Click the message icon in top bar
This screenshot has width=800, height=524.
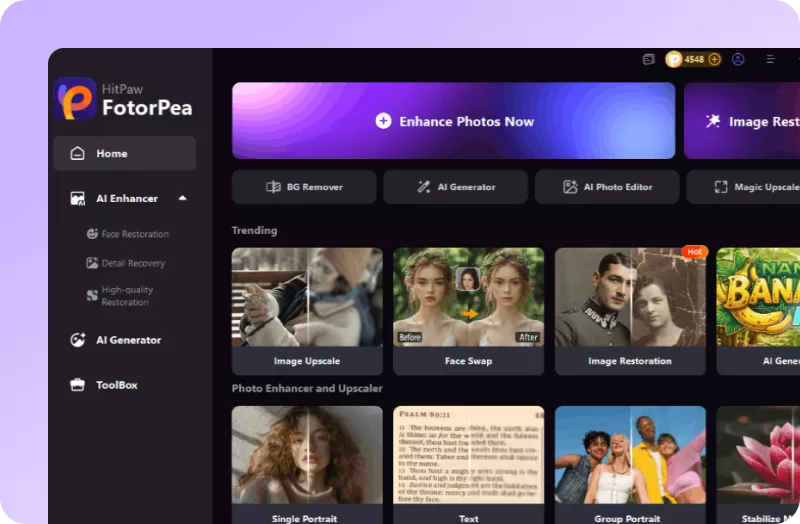tap(648, 59)
